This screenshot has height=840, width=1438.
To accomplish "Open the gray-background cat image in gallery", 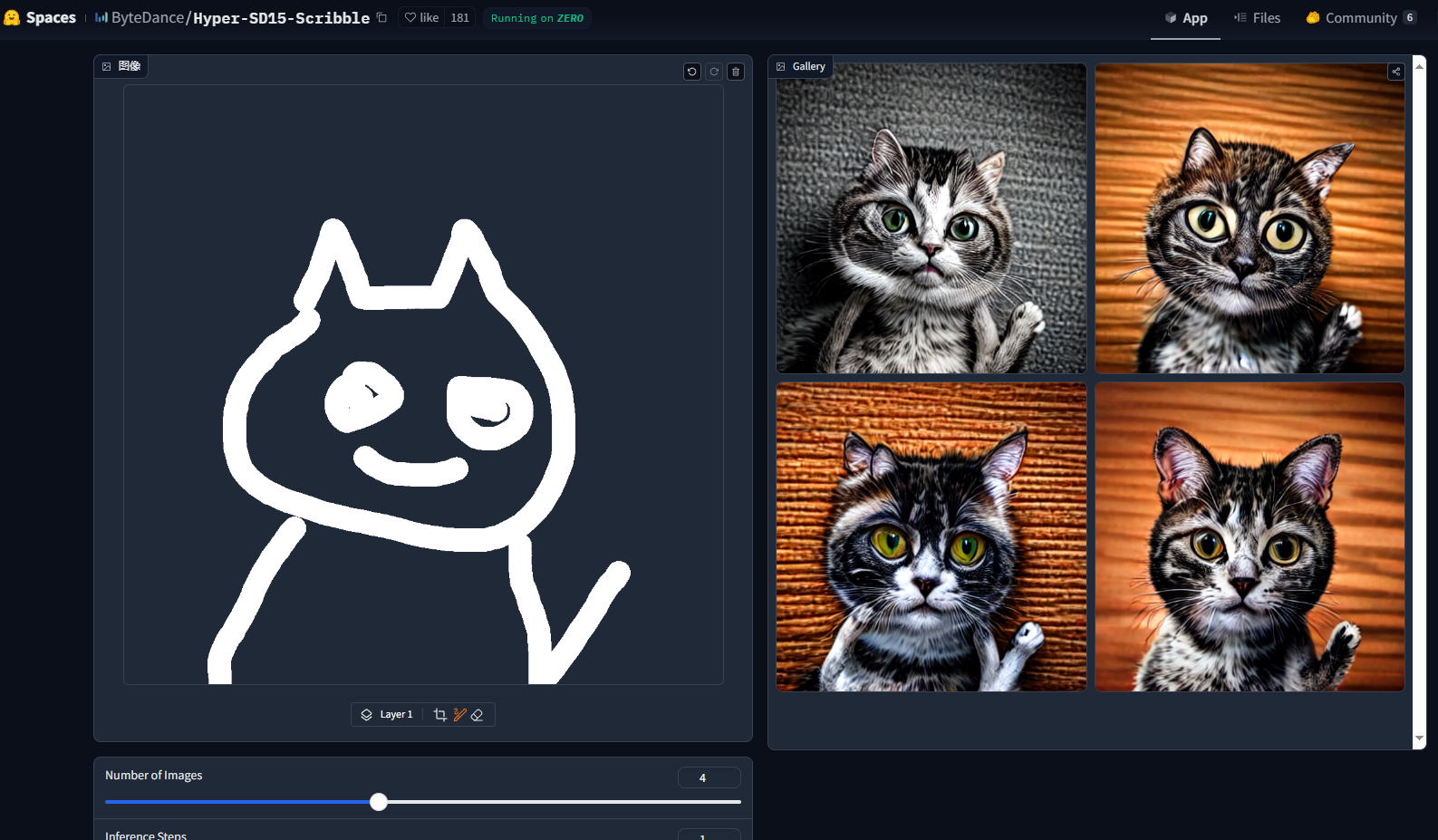I will point(931,218).
